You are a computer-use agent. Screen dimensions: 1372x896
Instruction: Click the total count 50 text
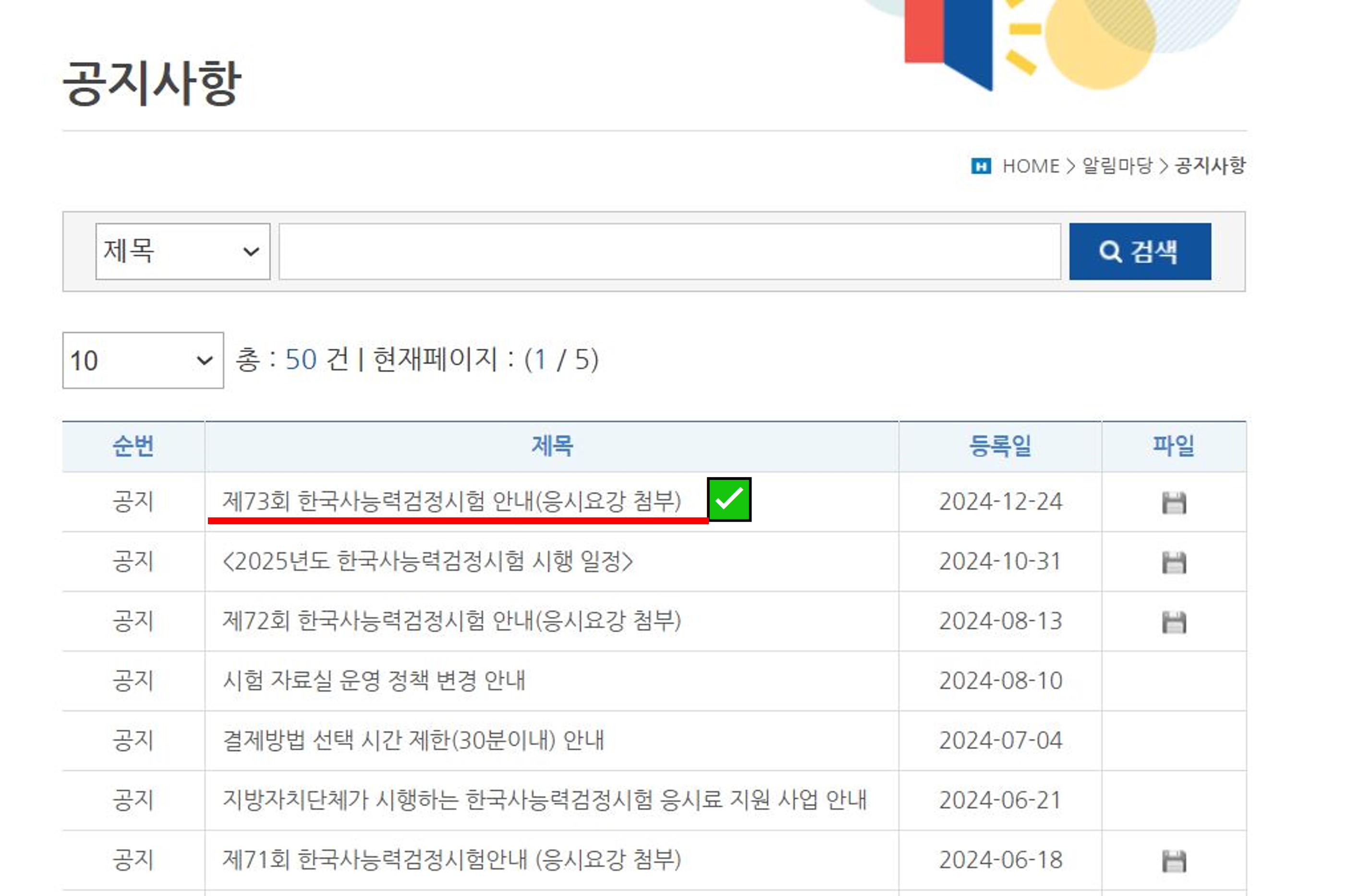tap(299, 361)
